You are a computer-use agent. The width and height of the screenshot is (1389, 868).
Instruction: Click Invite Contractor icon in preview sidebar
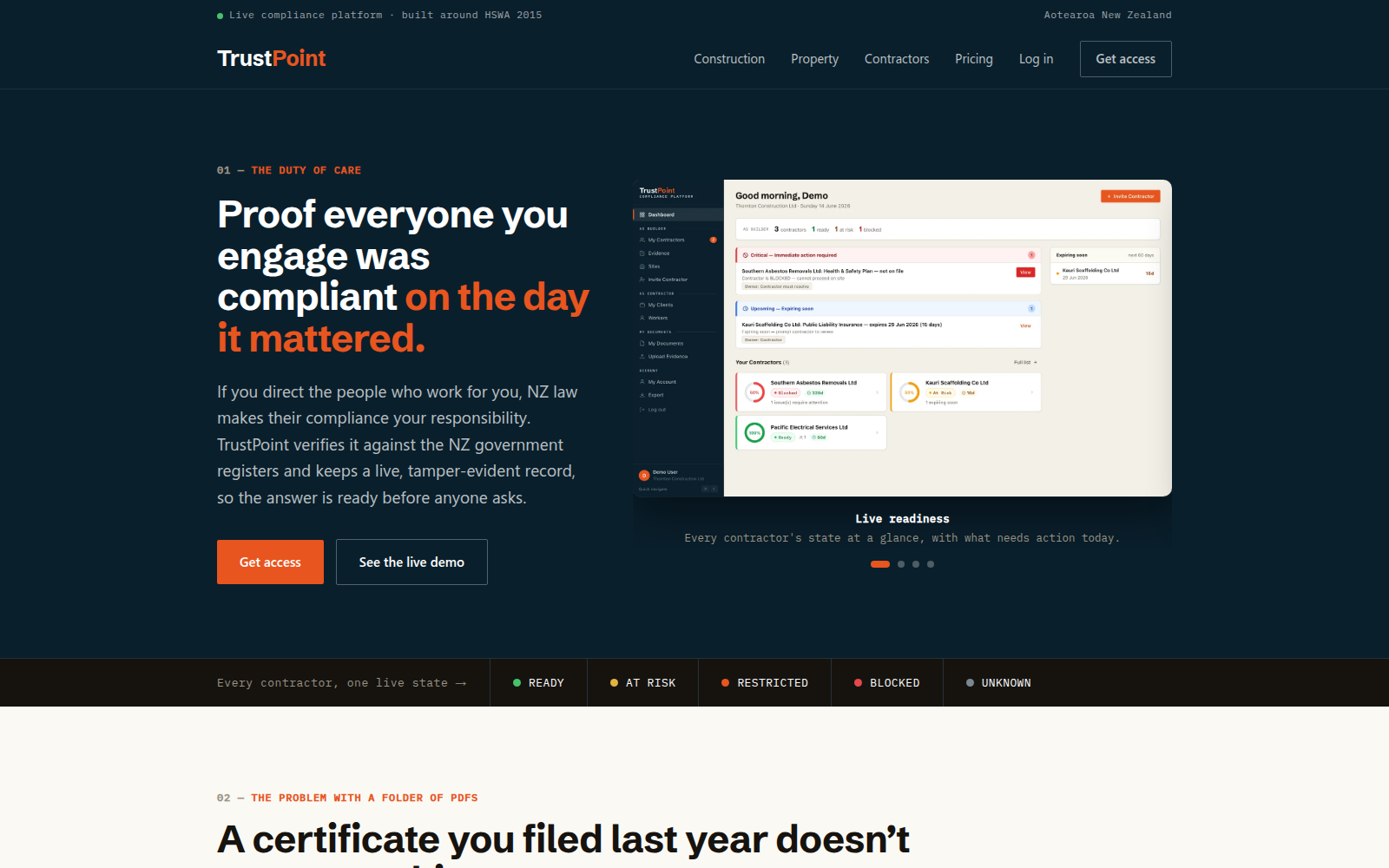[x=642, y=279]
